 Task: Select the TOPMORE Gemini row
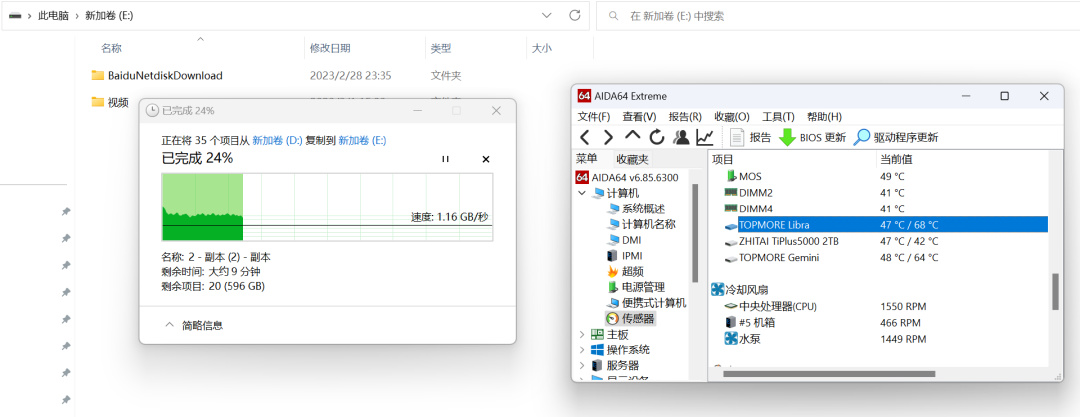point(878,258)
